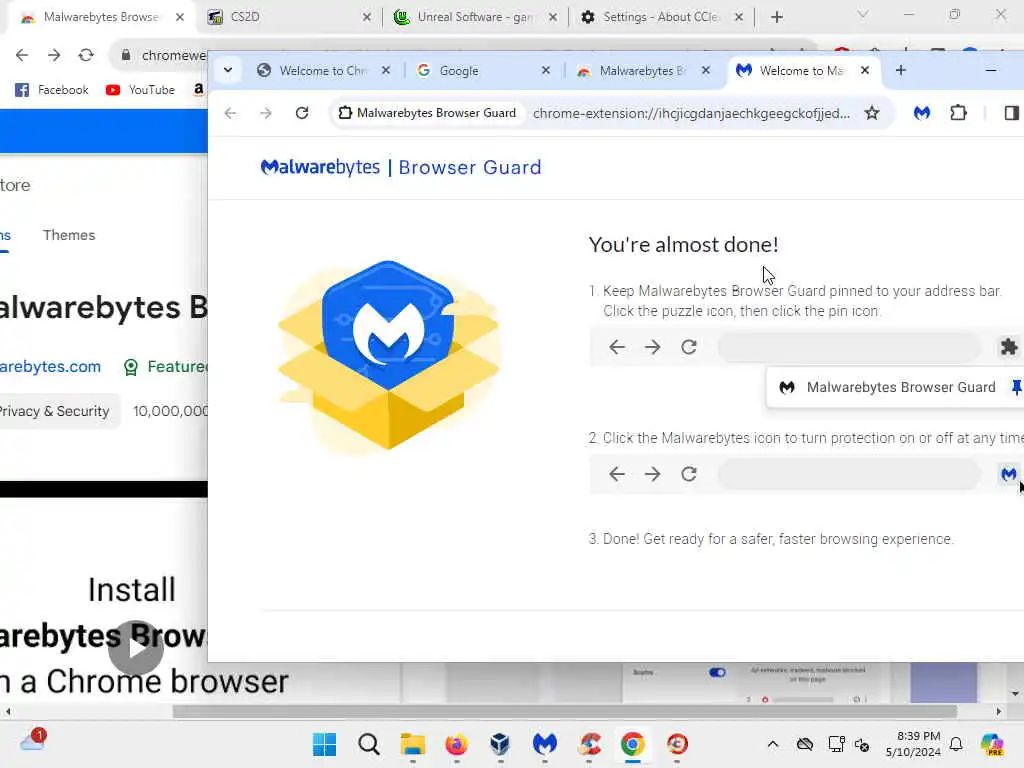Viewport: 1024px width, 768px height.
Task: Open tab search chevron in back window
Action: pos(863,14)
